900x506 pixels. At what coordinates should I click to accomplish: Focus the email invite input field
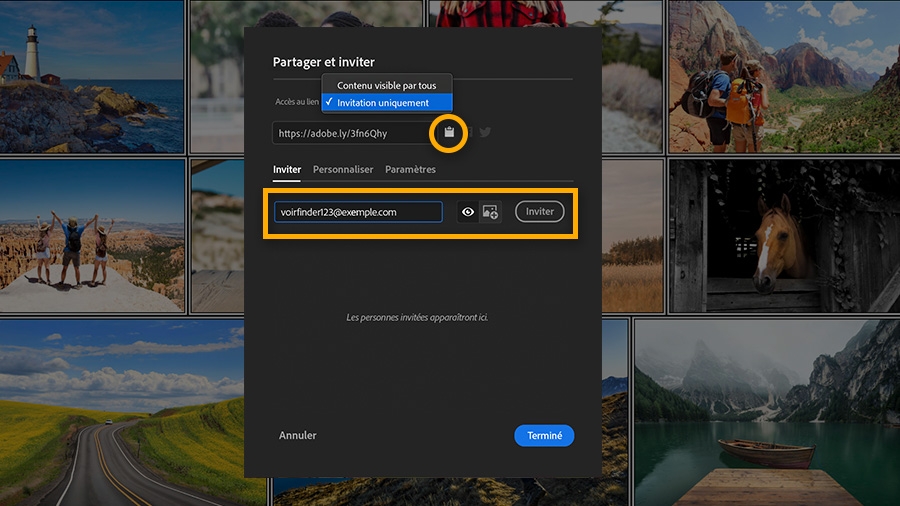[358, 212]
